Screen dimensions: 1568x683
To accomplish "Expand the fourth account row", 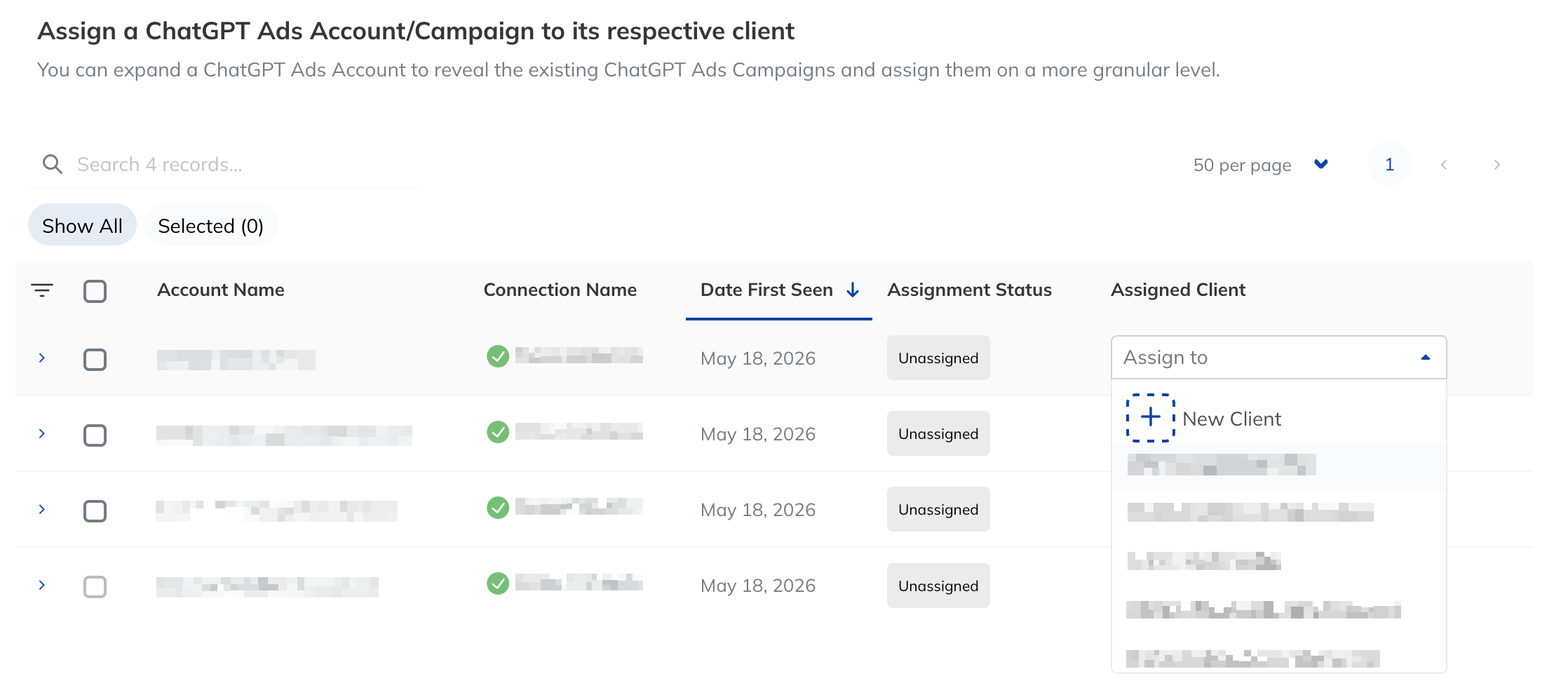I will tap(42, 585).
